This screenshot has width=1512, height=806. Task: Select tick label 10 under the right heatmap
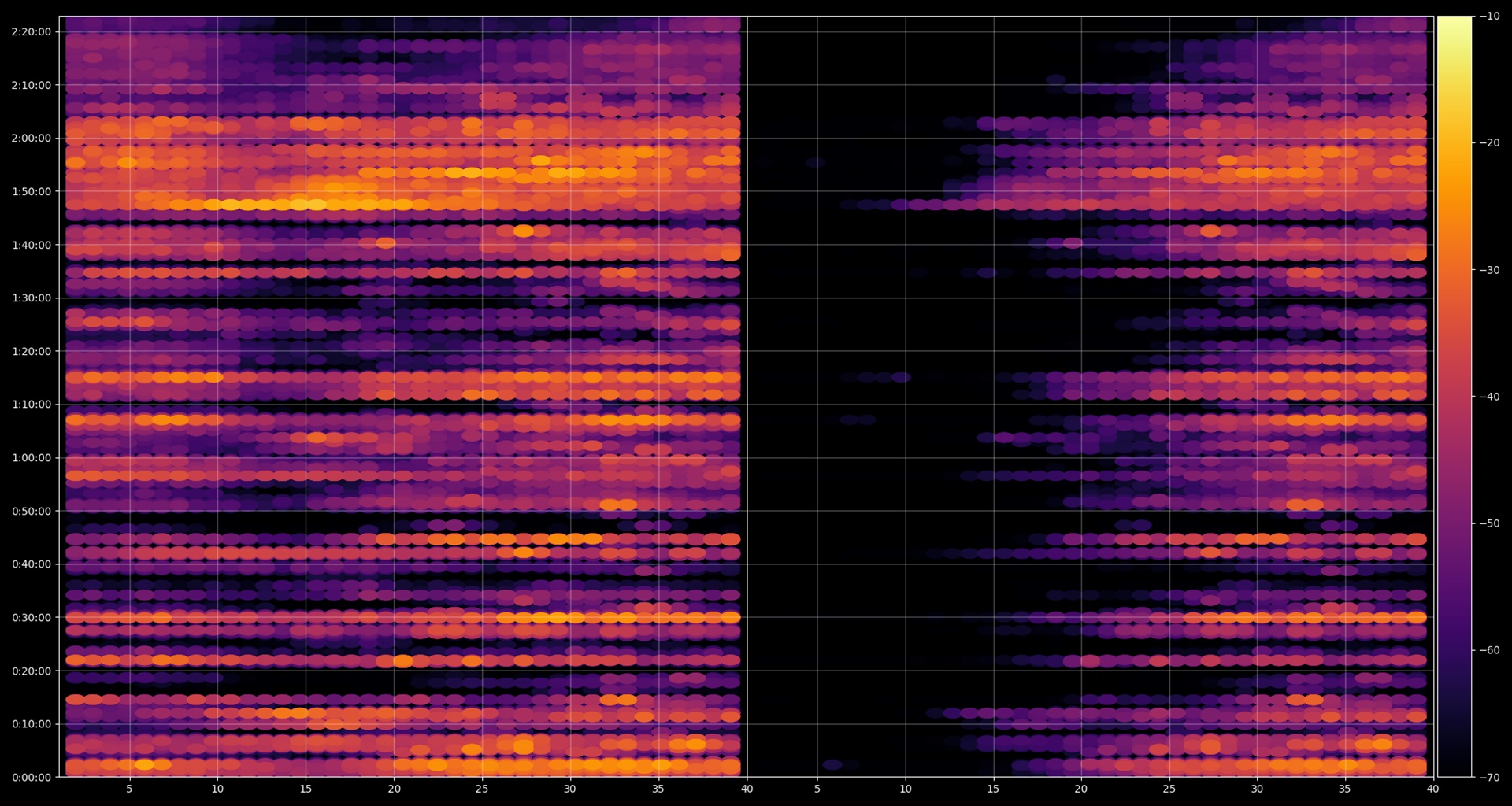point(906,789)
